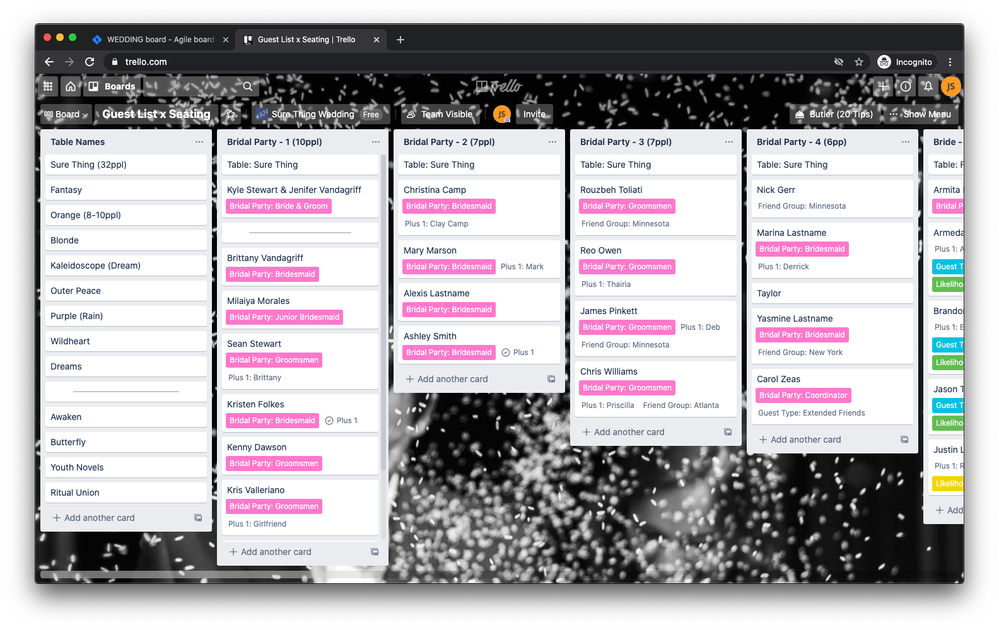Open the Kaleidoscope (Dream) card
This screenshot has height=630, width=999.
tap(126, 266)
